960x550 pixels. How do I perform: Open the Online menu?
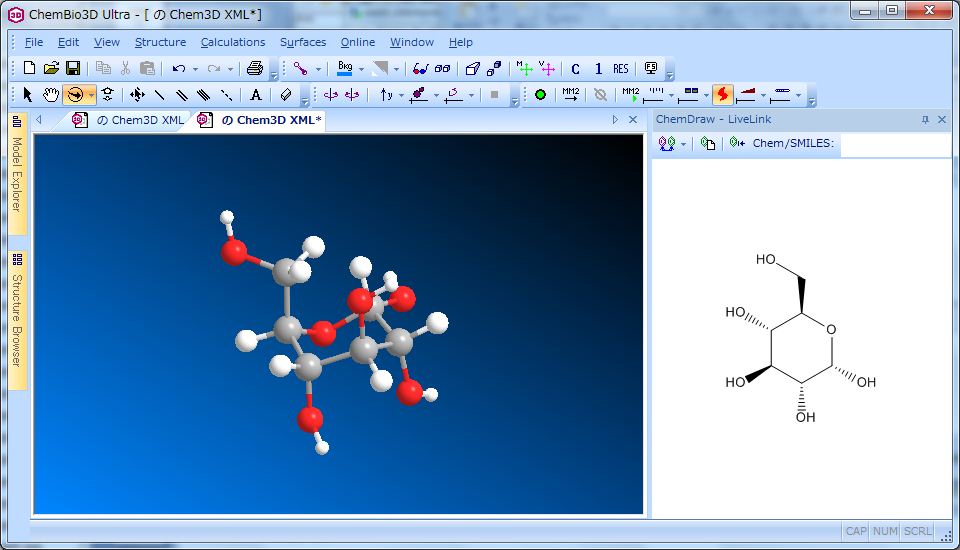[x=358, y=42]
